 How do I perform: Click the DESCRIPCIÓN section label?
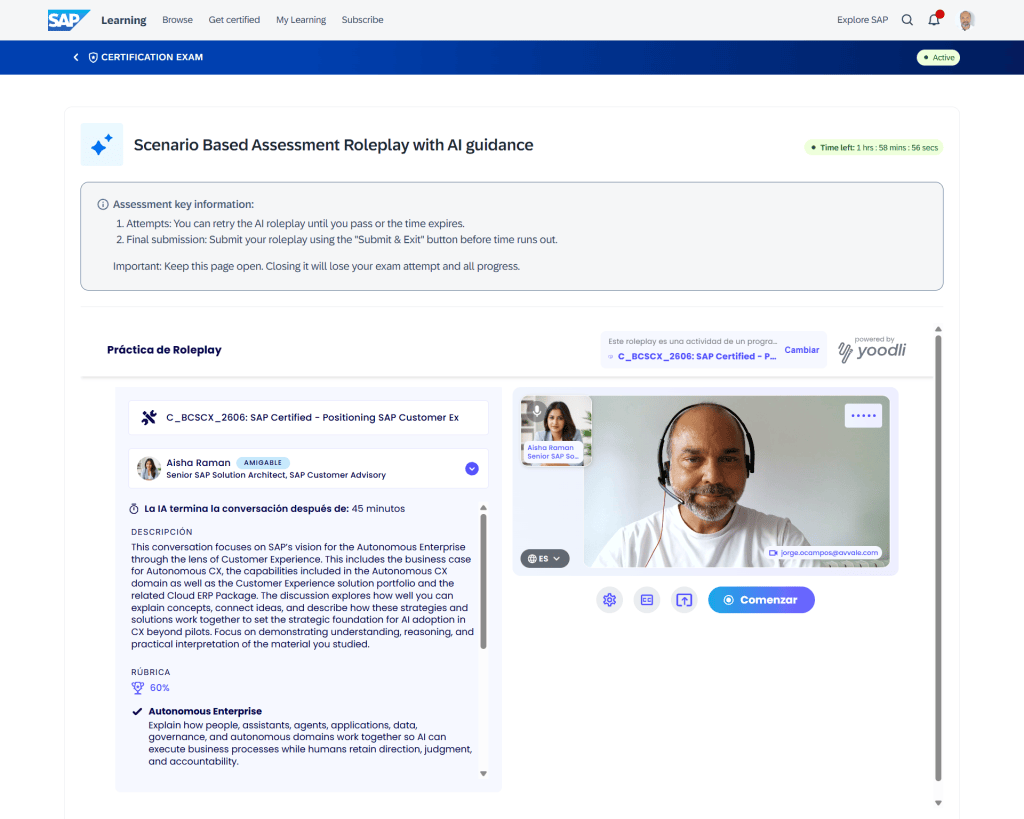162,532
